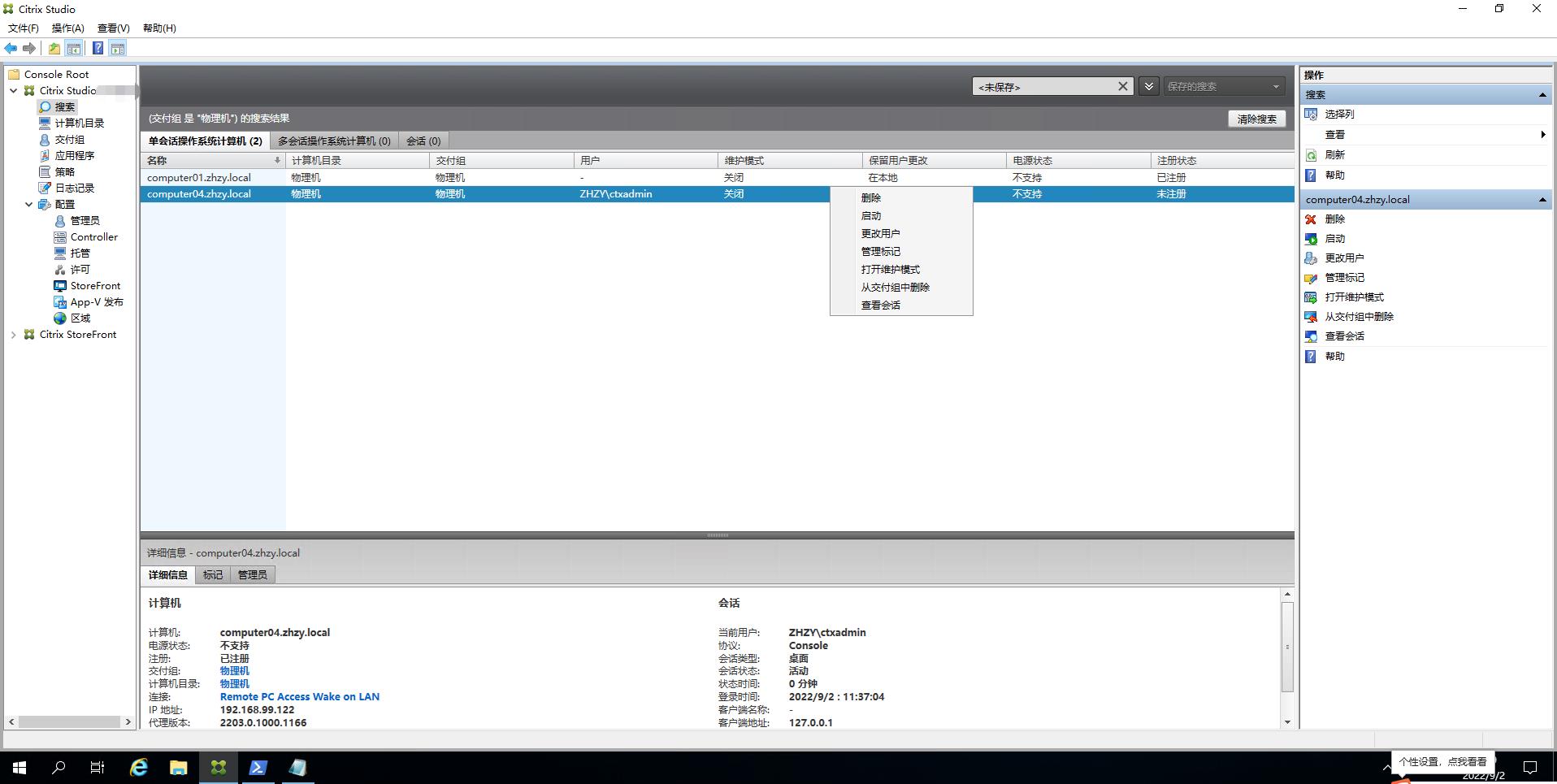Select the computer01.zhzy.local row
This screenshot has height=784, width=1557.
[717, 177]
